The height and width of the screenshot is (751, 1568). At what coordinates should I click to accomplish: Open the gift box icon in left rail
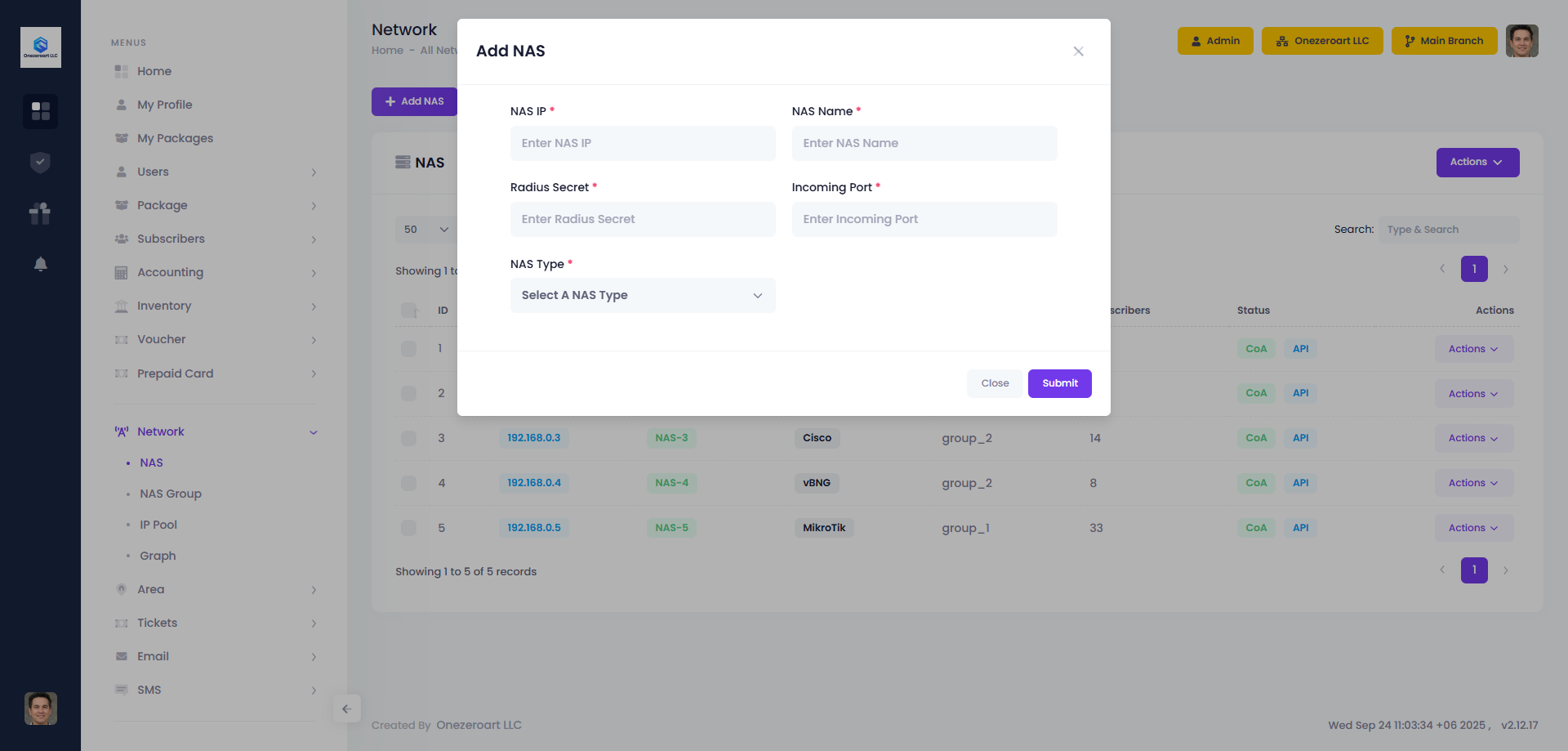click(40, 213)
